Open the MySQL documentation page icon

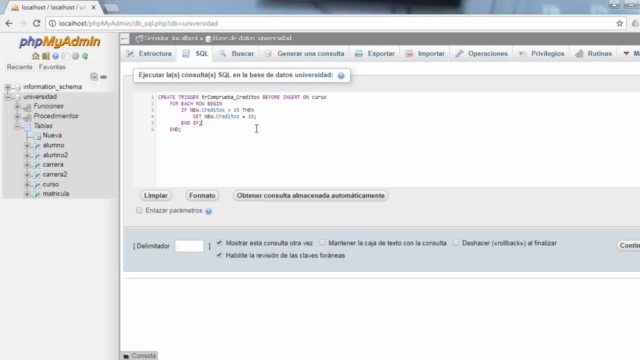click(65, 56)
